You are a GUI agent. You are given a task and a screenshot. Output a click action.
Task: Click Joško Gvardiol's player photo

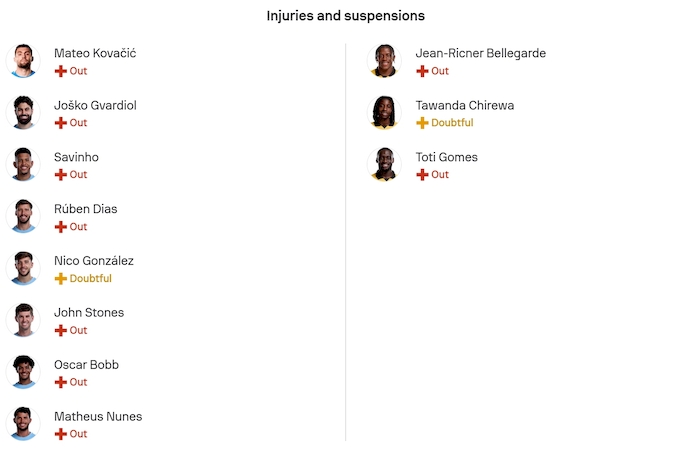coord(22,113)
